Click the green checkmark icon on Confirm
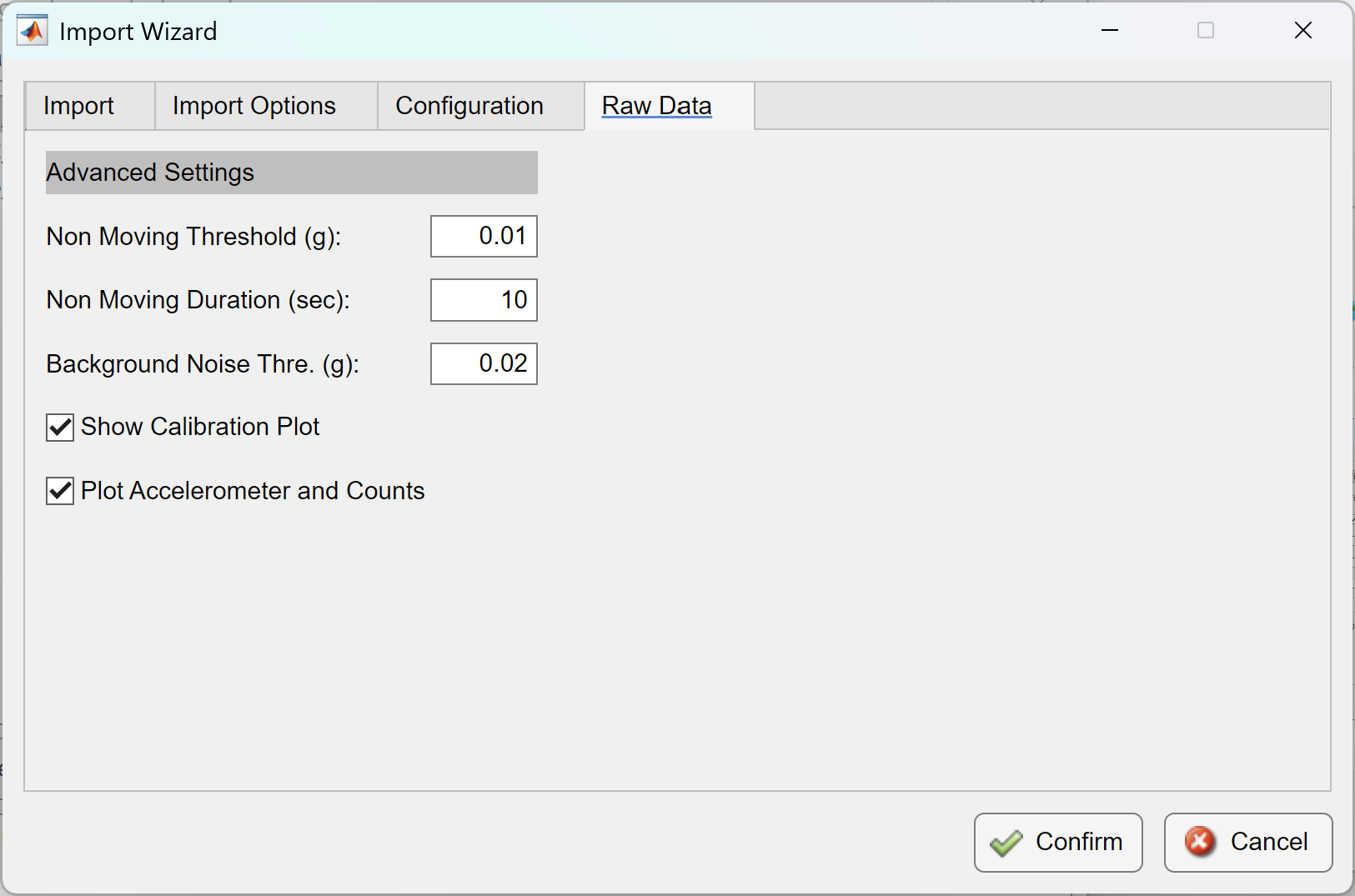This screenshot has height=896, width=1355. (x=1007, y=842)
